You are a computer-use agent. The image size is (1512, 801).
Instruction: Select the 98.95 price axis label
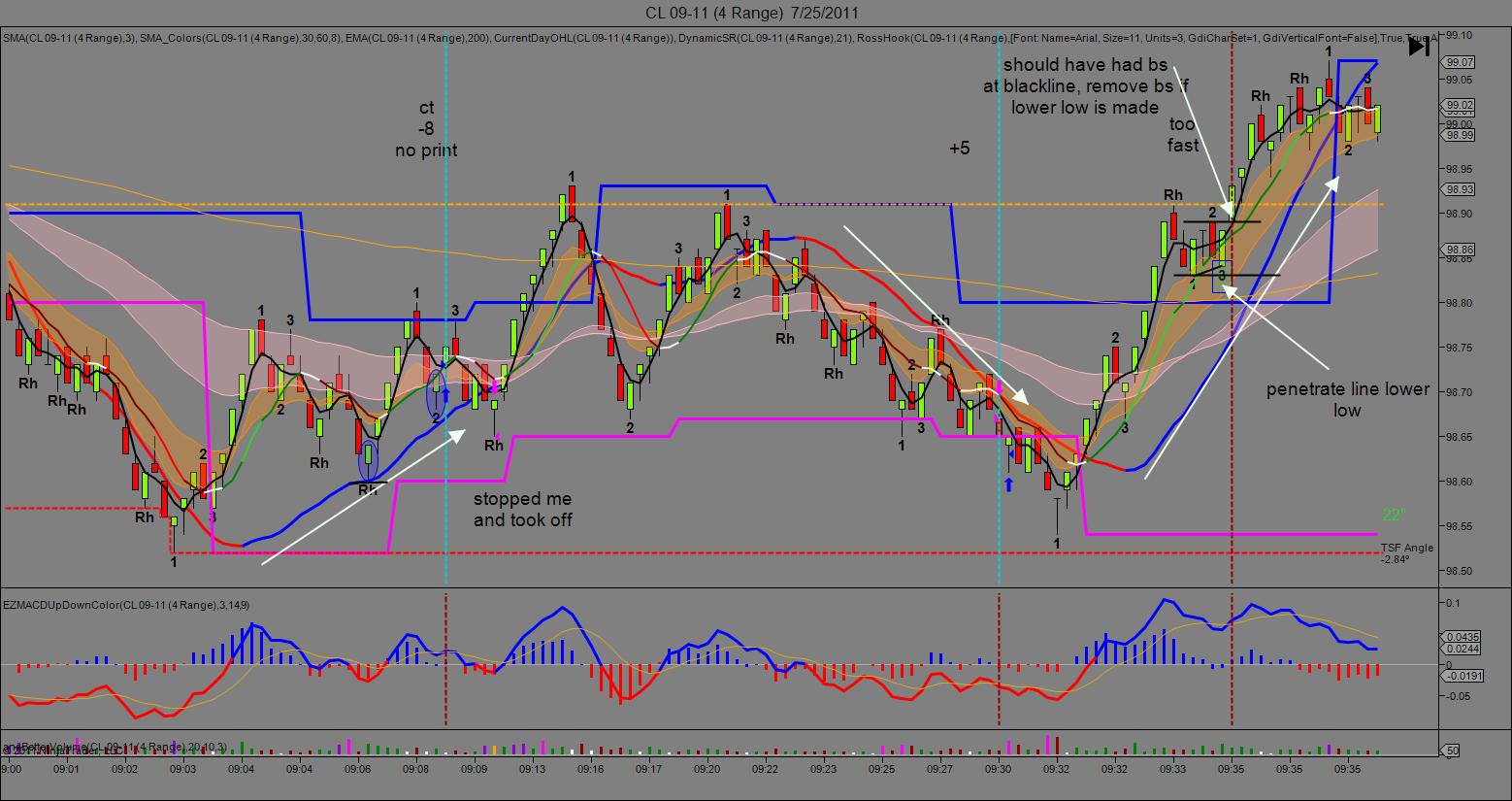tap(1460, 169)
